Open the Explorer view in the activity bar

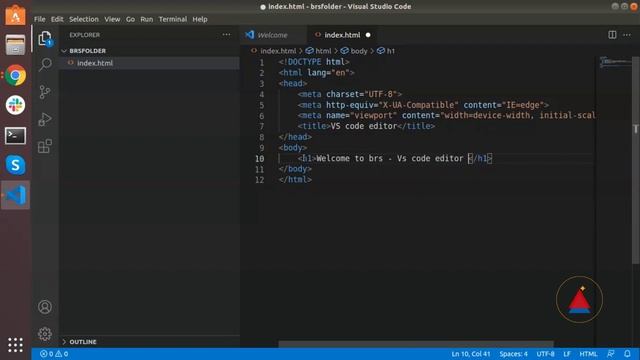[x=45, y=38]
